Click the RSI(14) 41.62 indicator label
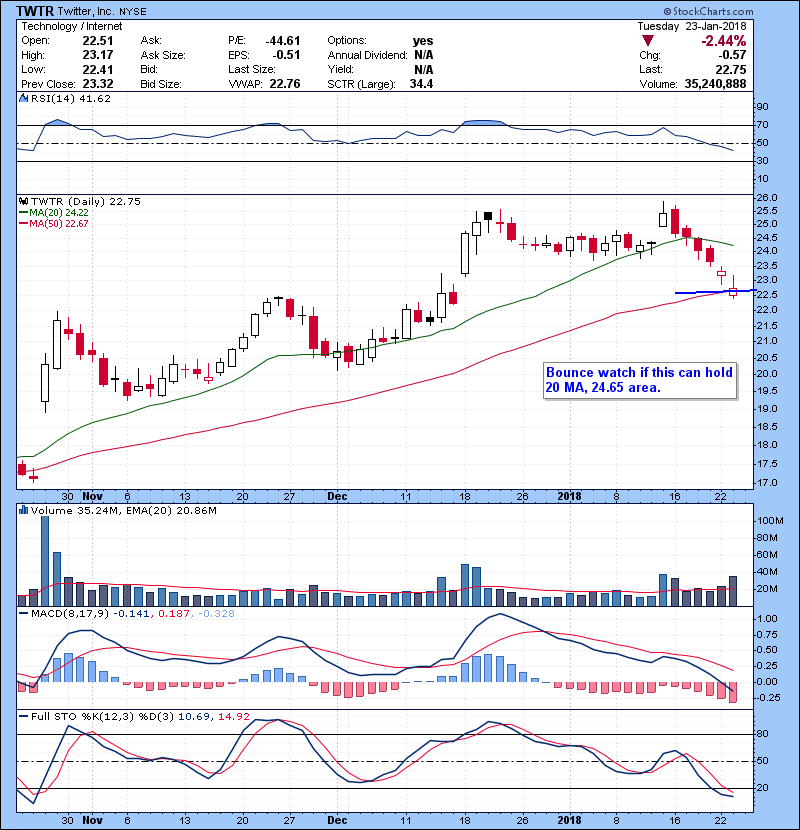Image resolution: width=800 pixels, height=830 pixels. (71, 98)
